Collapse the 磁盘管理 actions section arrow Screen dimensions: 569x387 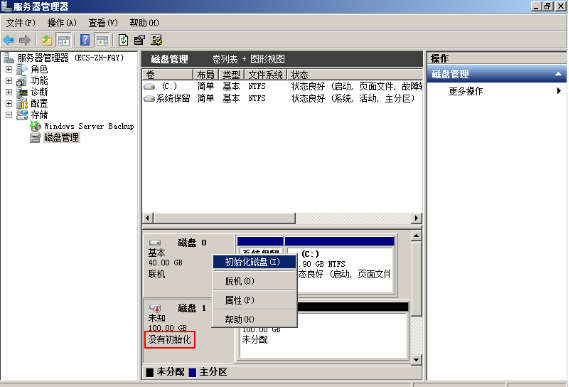point(558,74)
